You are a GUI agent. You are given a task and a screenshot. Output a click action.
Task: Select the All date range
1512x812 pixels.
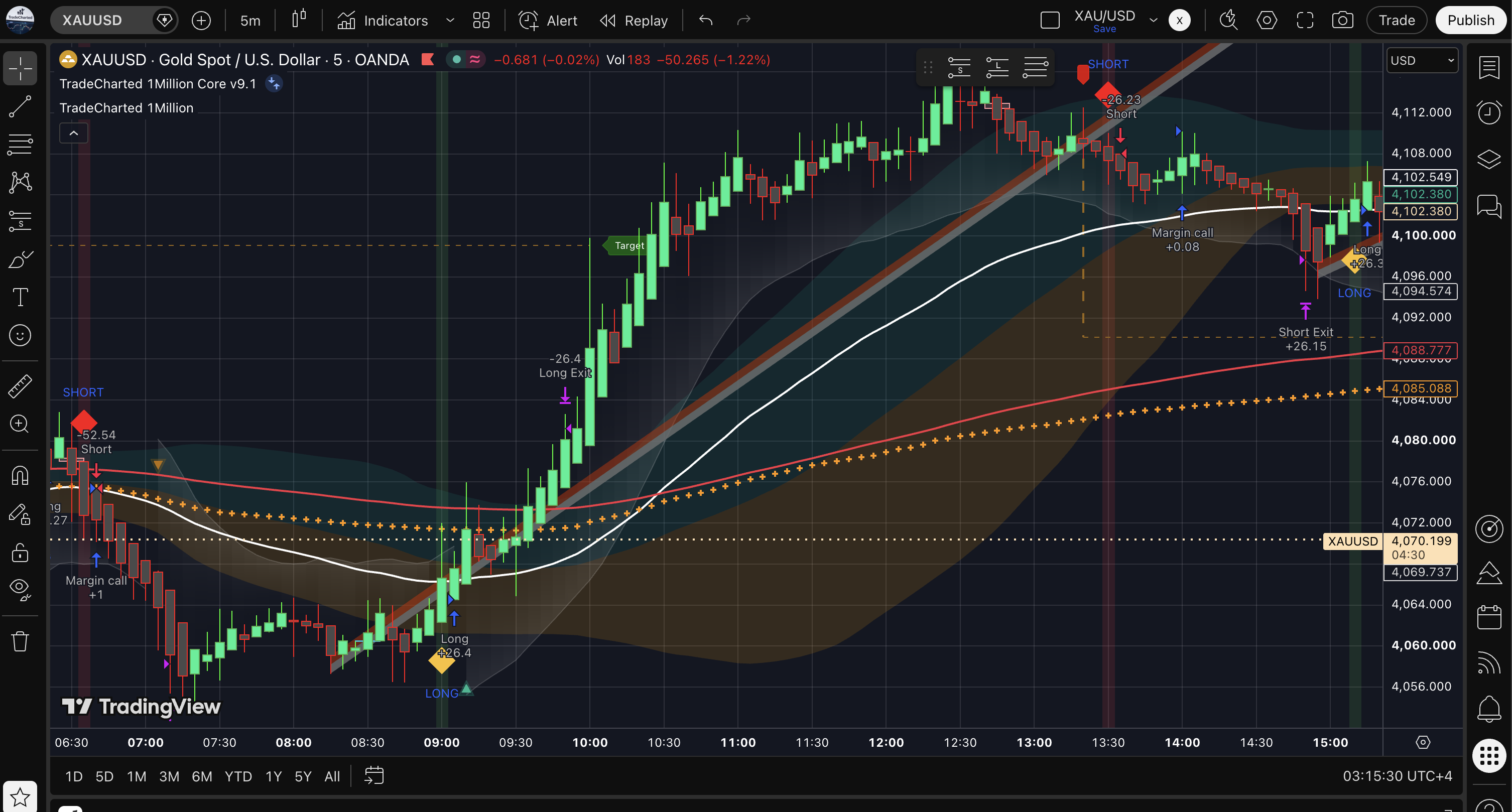[332, 776]
